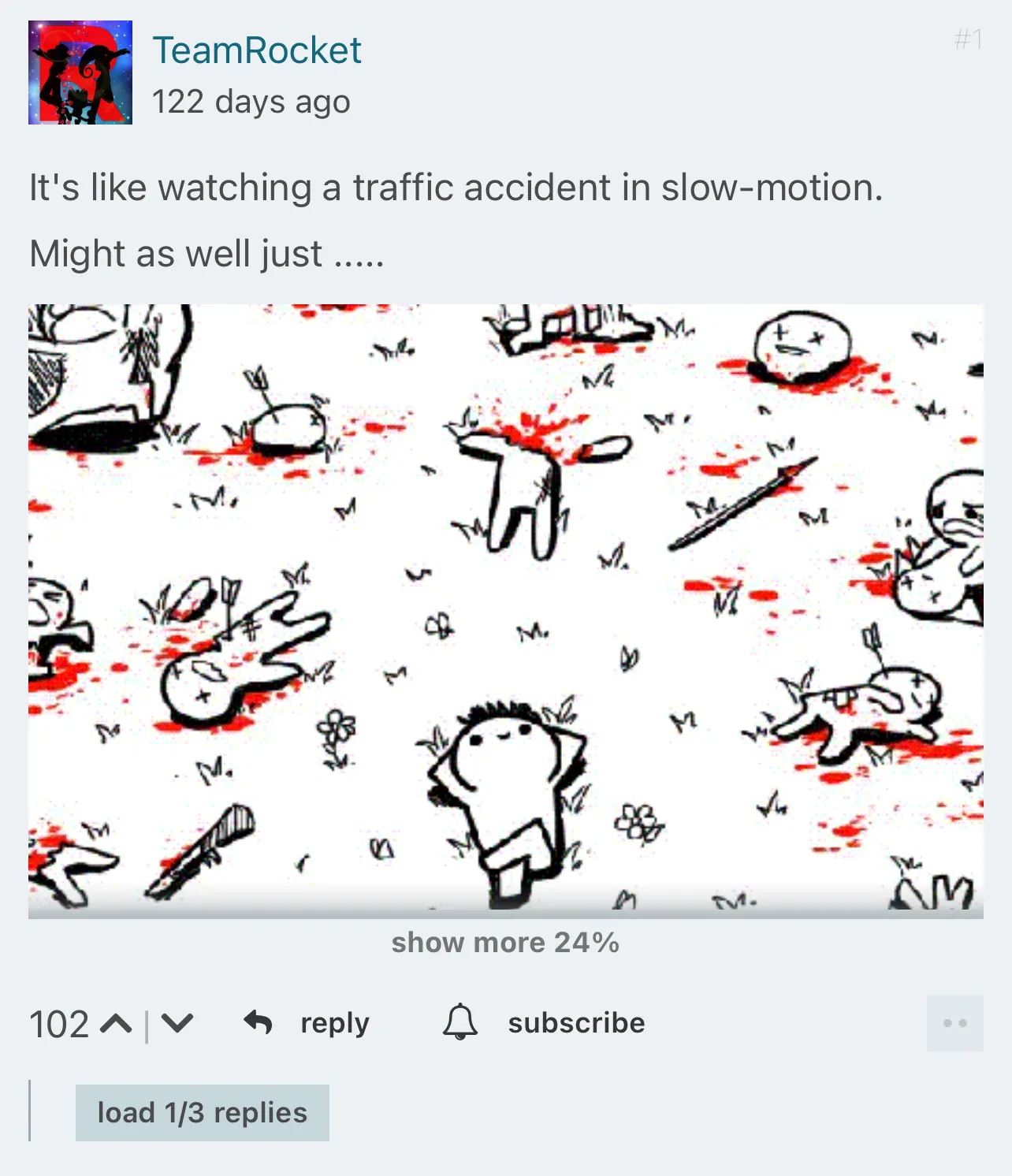1012x1176 pixels.
Task: Click the 102 vote count
Action: (x=59, y=1024)
